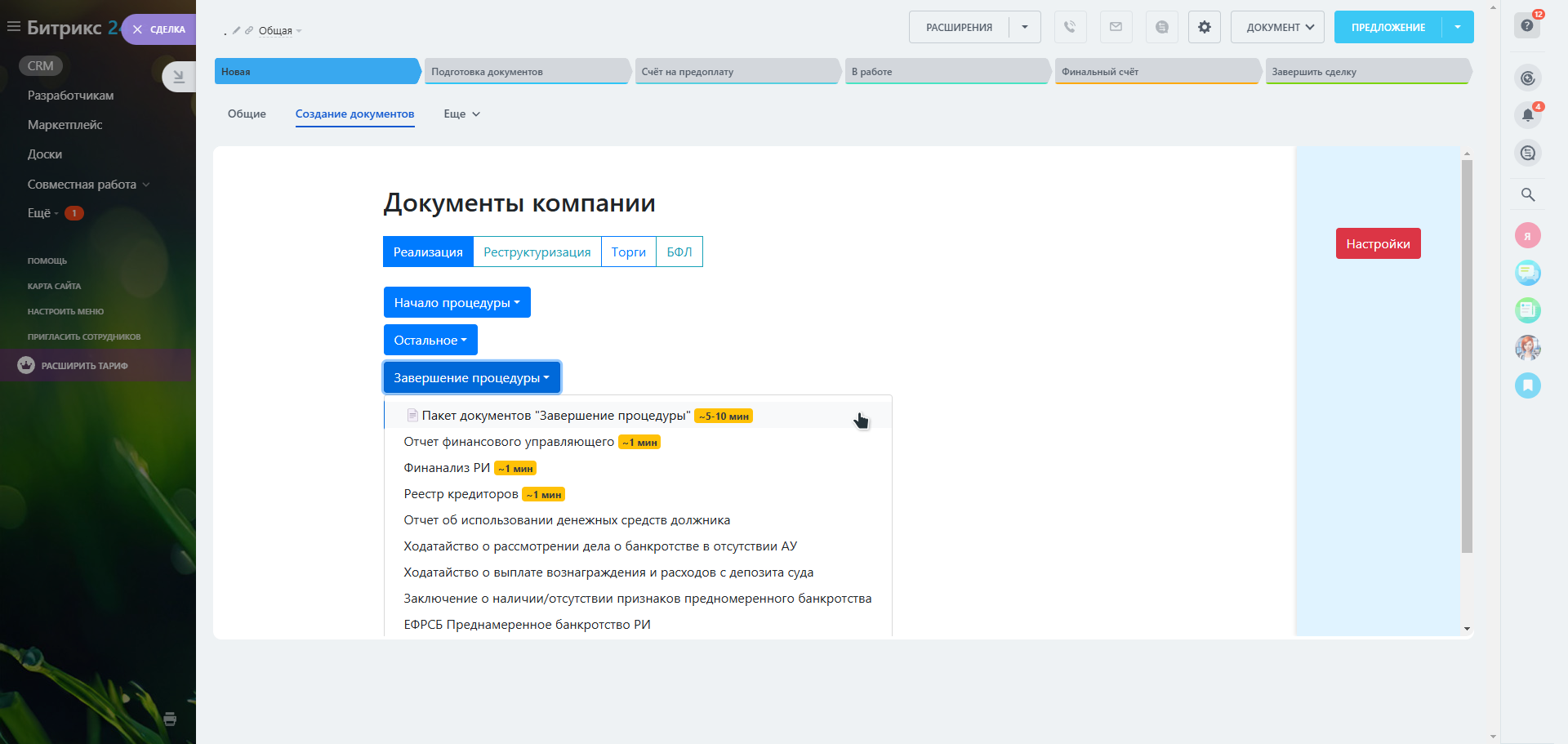Switch to the Общие tab
1568x744 pixels.
(247, 114)
